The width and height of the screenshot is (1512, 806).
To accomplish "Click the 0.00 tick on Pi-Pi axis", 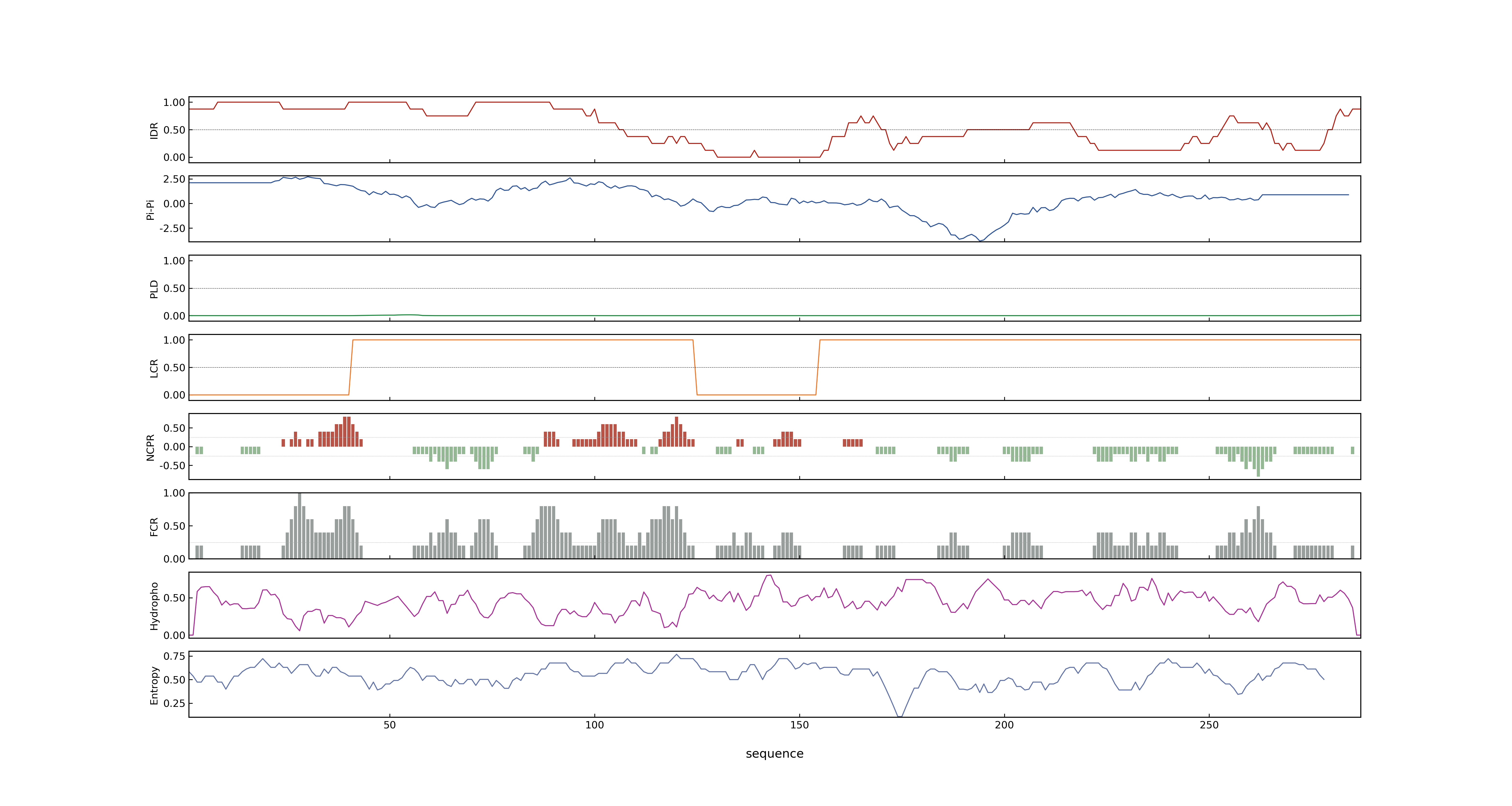I will point(174,204).
